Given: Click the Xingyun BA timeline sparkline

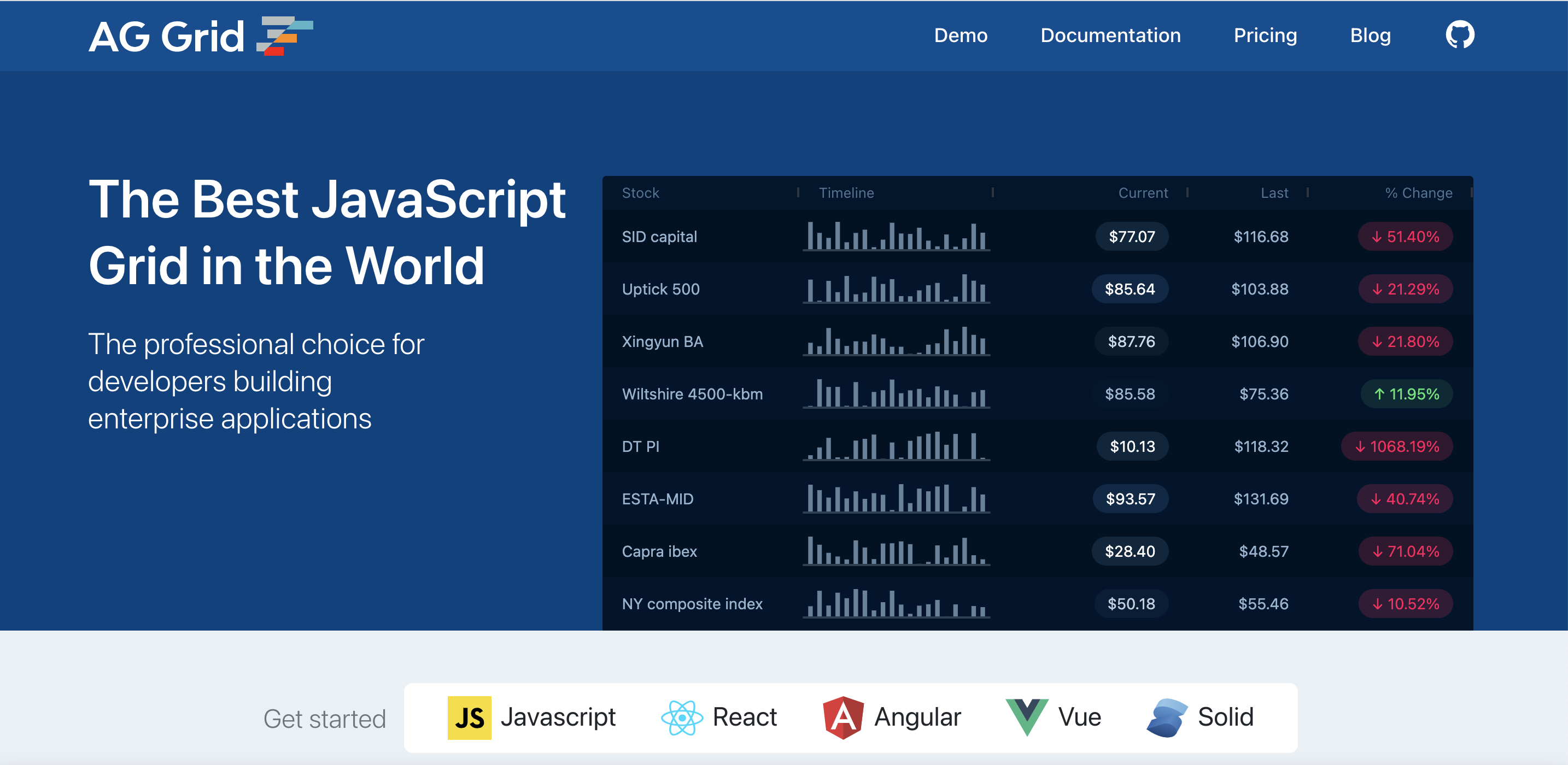Looking at the screenshot, I should pos(896,341).
